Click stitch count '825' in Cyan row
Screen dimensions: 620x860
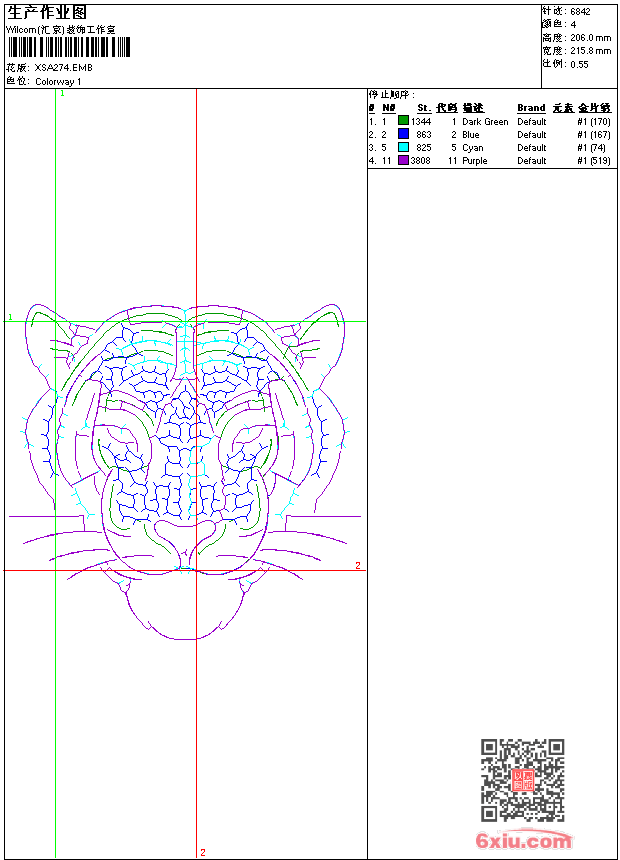click(424, 148)
